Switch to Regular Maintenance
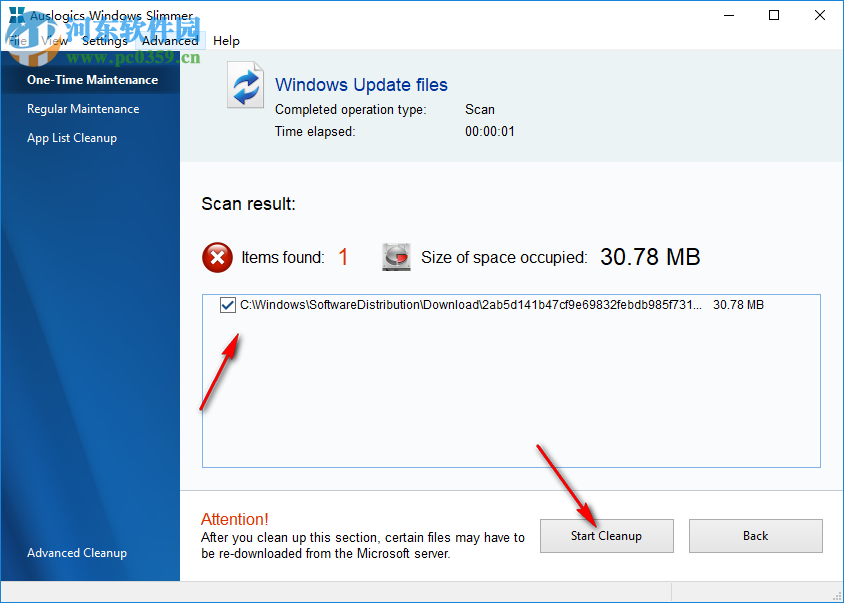Screen dimensions: 844x603 83,108
